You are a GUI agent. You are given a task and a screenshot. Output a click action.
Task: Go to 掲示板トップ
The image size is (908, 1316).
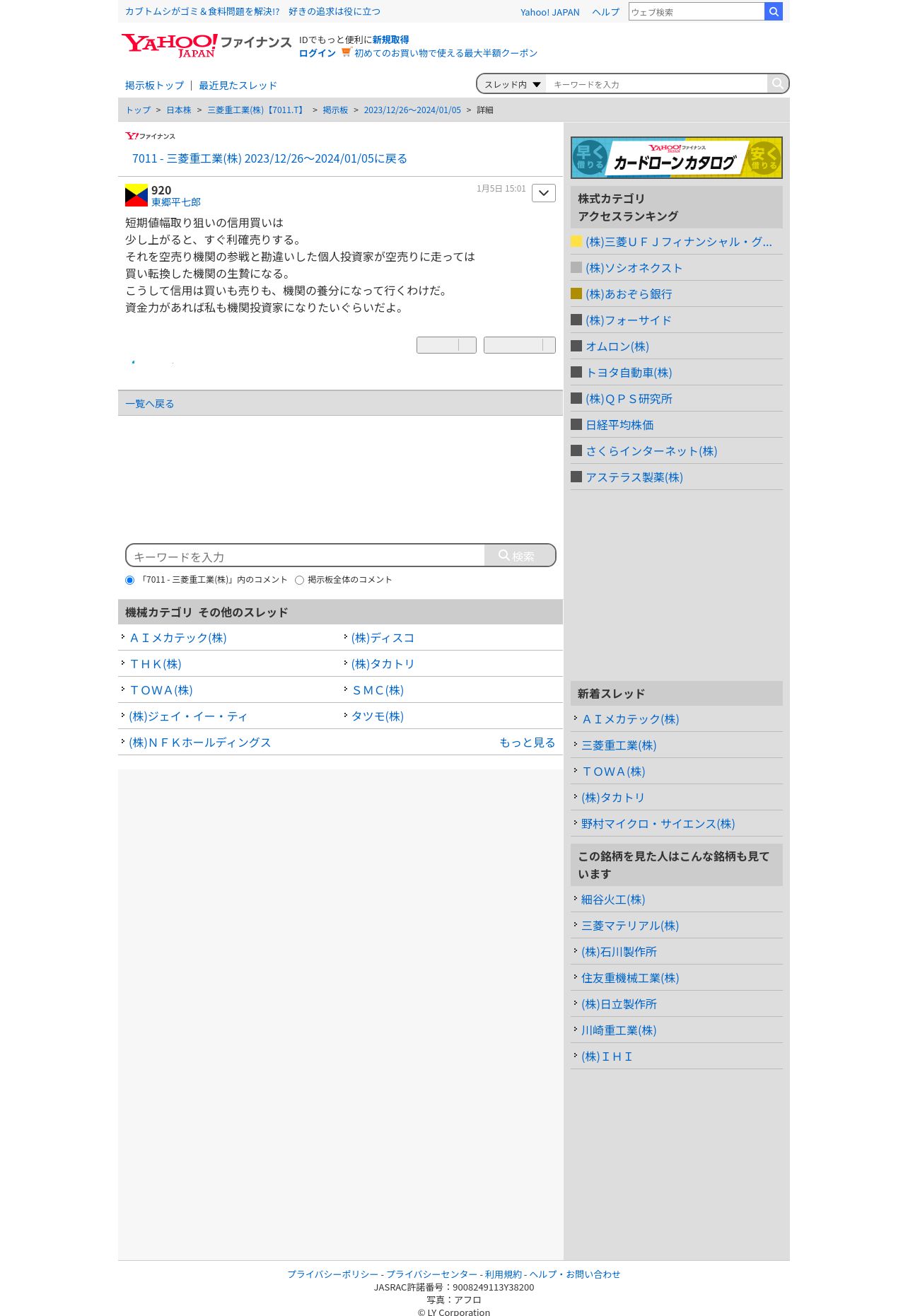[x=154, y=86]
